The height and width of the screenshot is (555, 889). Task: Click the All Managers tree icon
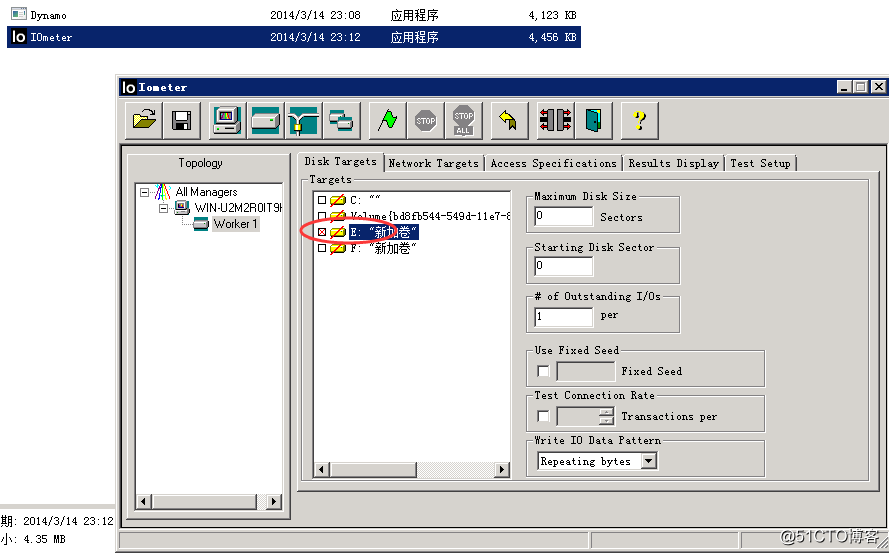click(163, 192)
